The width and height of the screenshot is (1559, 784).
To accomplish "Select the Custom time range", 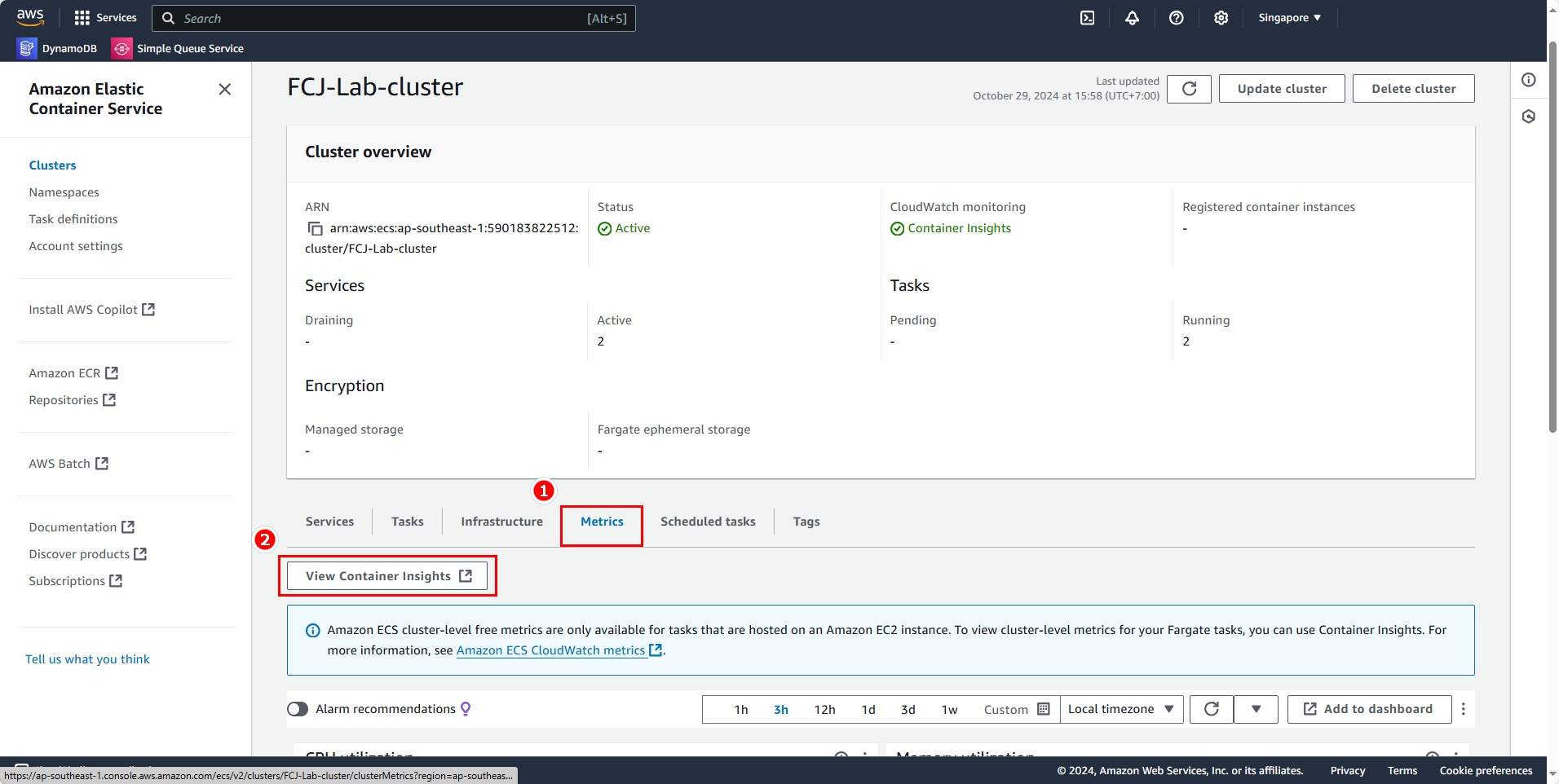I will pyautogui.click(x=1005, y=710).
